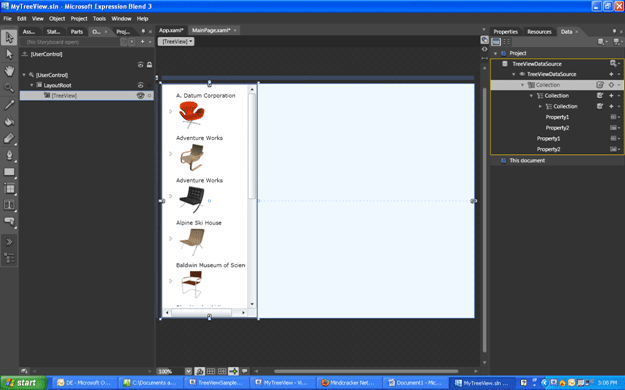
Task: Open the Assets chevron in toolbox
Action: [9, 242]
